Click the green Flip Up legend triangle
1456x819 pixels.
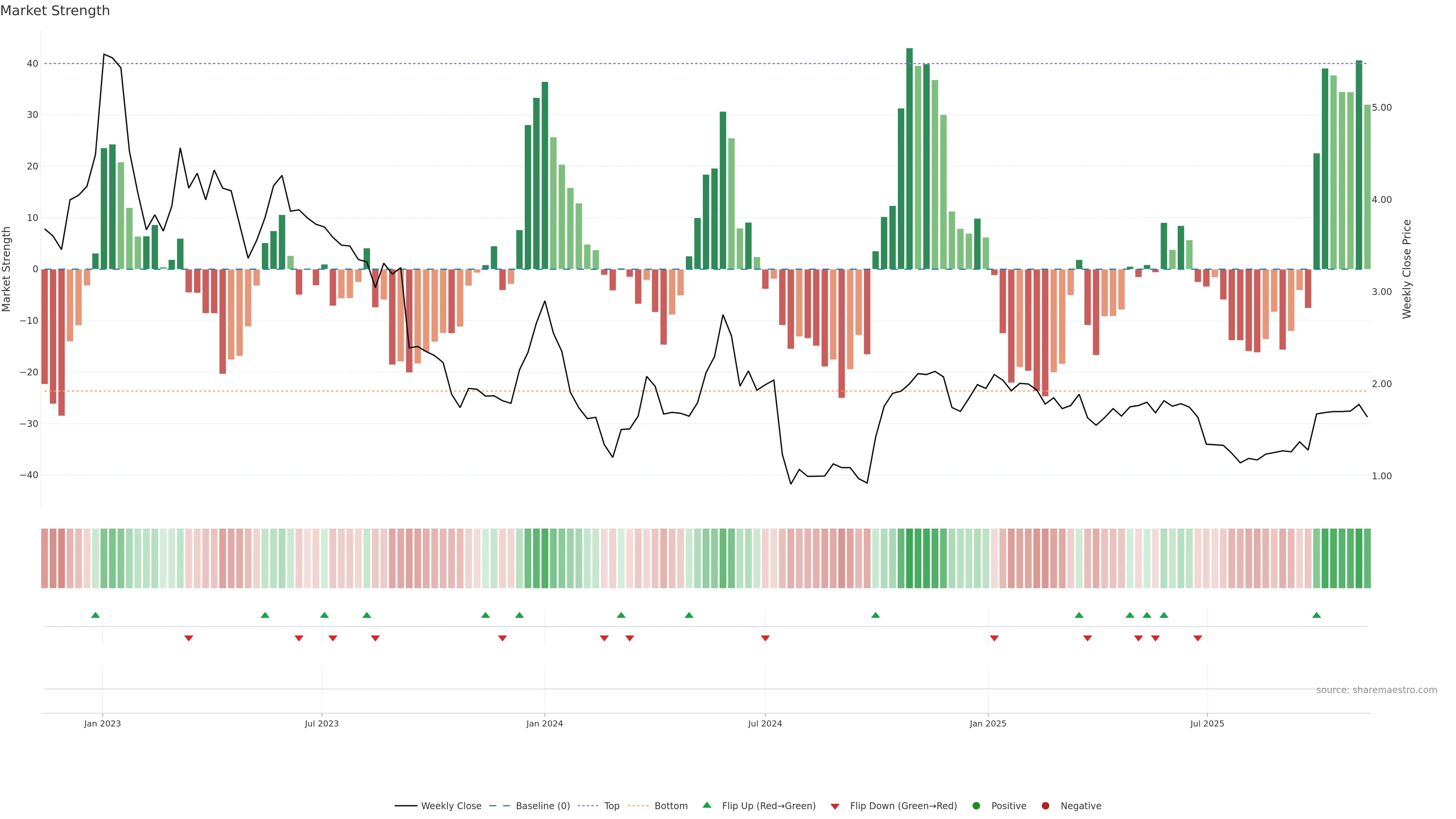coord(706,805)
